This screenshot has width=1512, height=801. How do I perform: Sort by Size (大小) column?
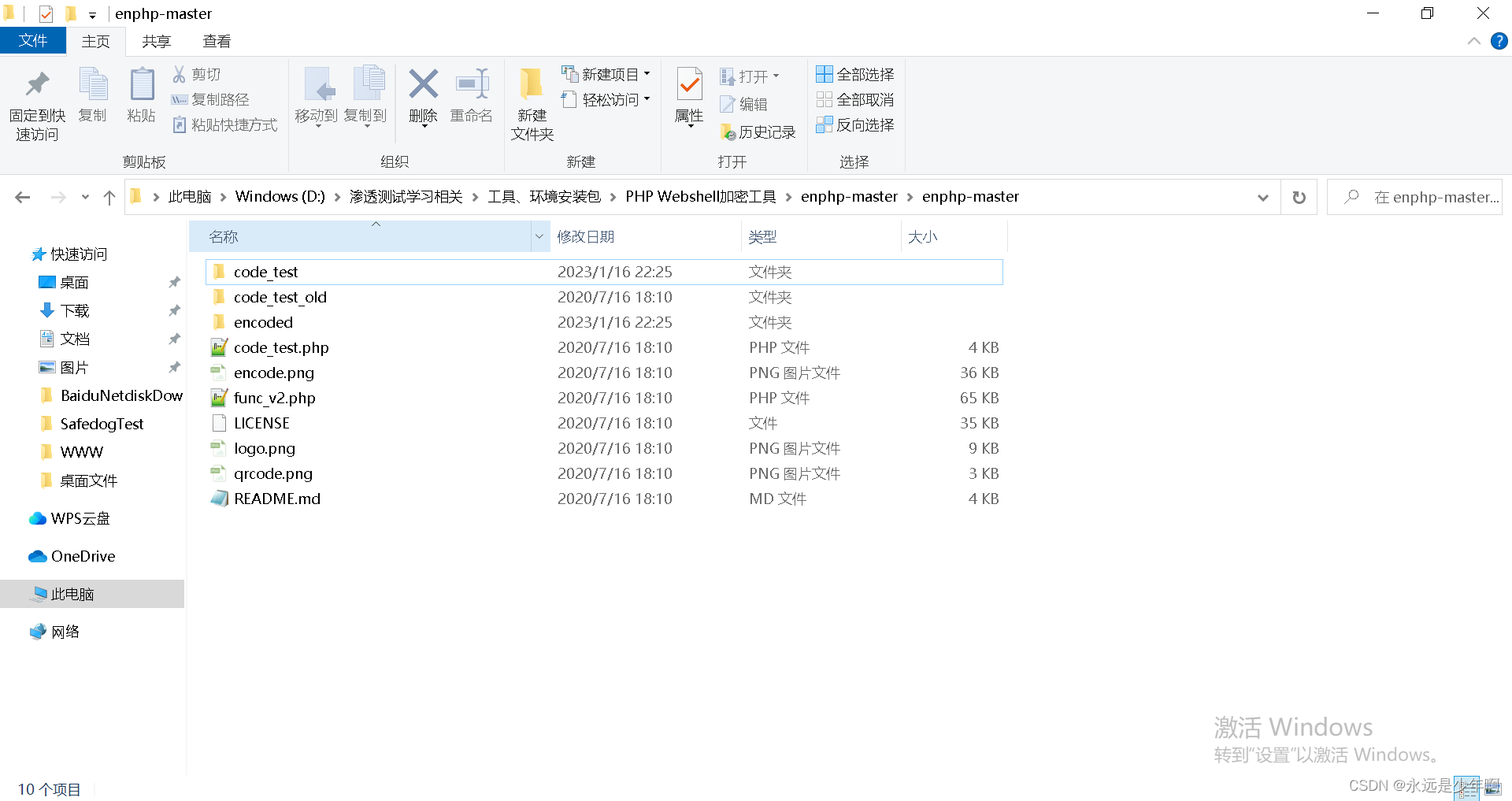tap(954, 236)
